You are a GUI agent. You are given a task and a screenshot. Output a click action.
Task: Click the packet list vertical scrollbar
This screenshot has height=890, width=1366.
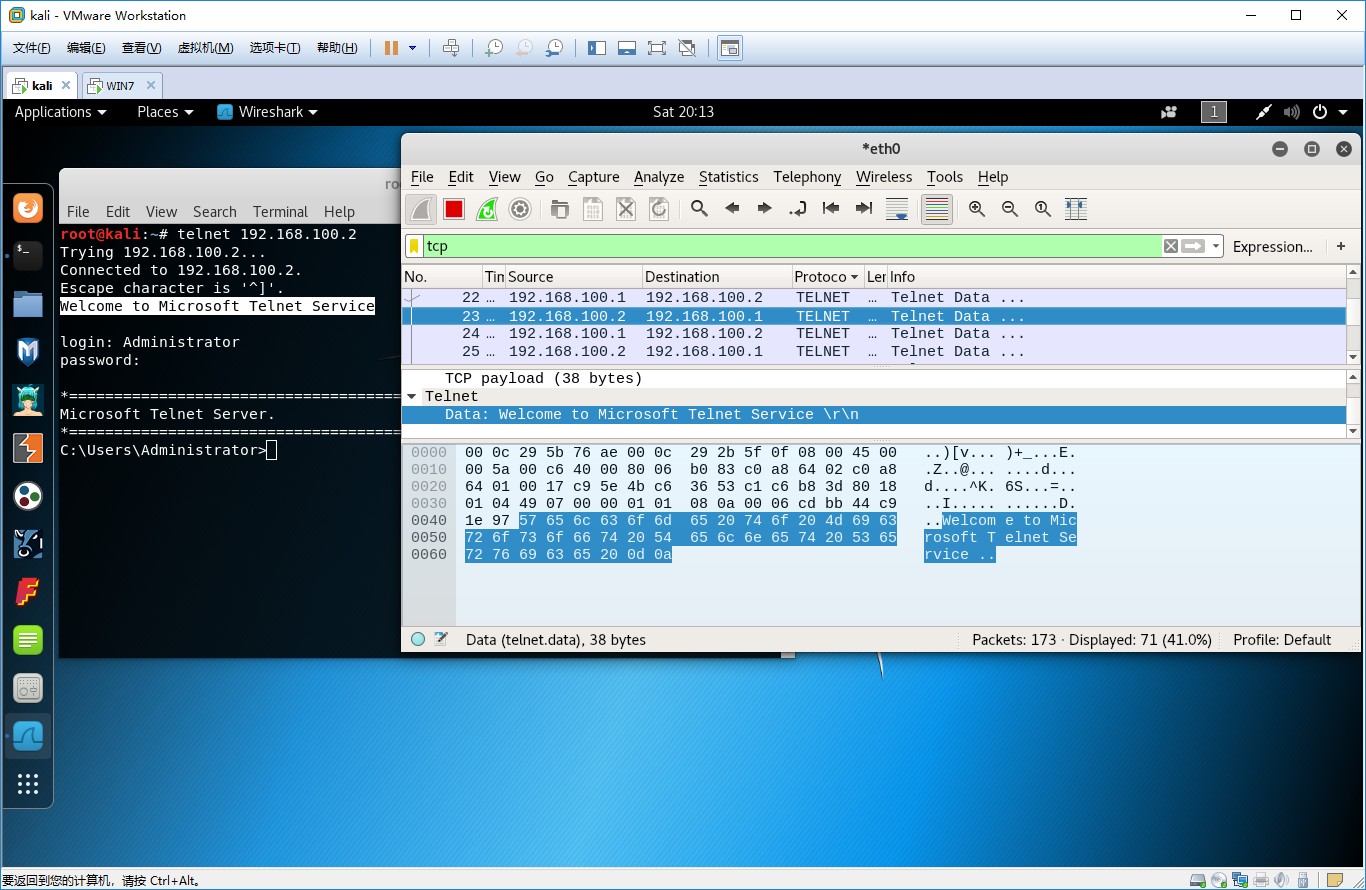coord(1353,314)
